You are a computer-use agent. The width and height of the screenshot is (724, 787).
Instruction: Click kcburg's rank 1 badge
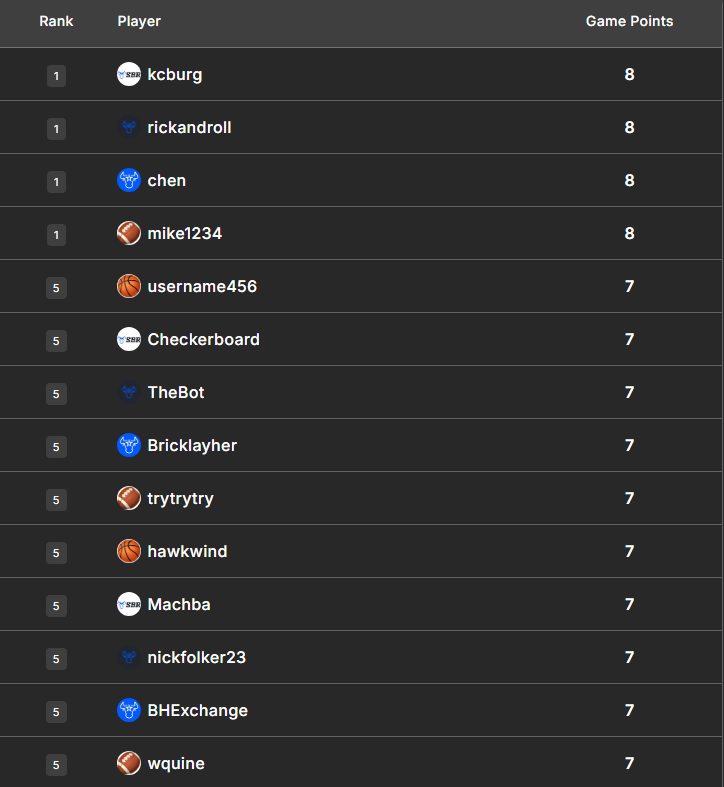click(56, 75)
